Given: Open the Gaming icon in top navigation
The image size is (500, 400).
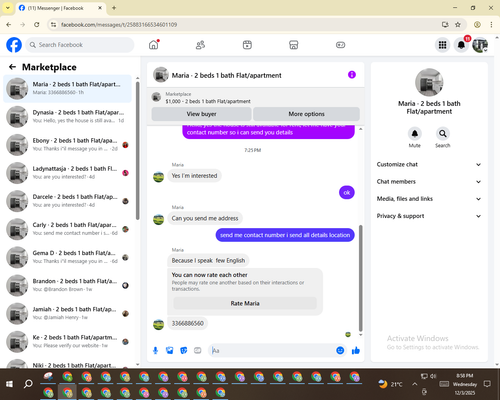Looking at the screenshot, I should coord(340,45).
